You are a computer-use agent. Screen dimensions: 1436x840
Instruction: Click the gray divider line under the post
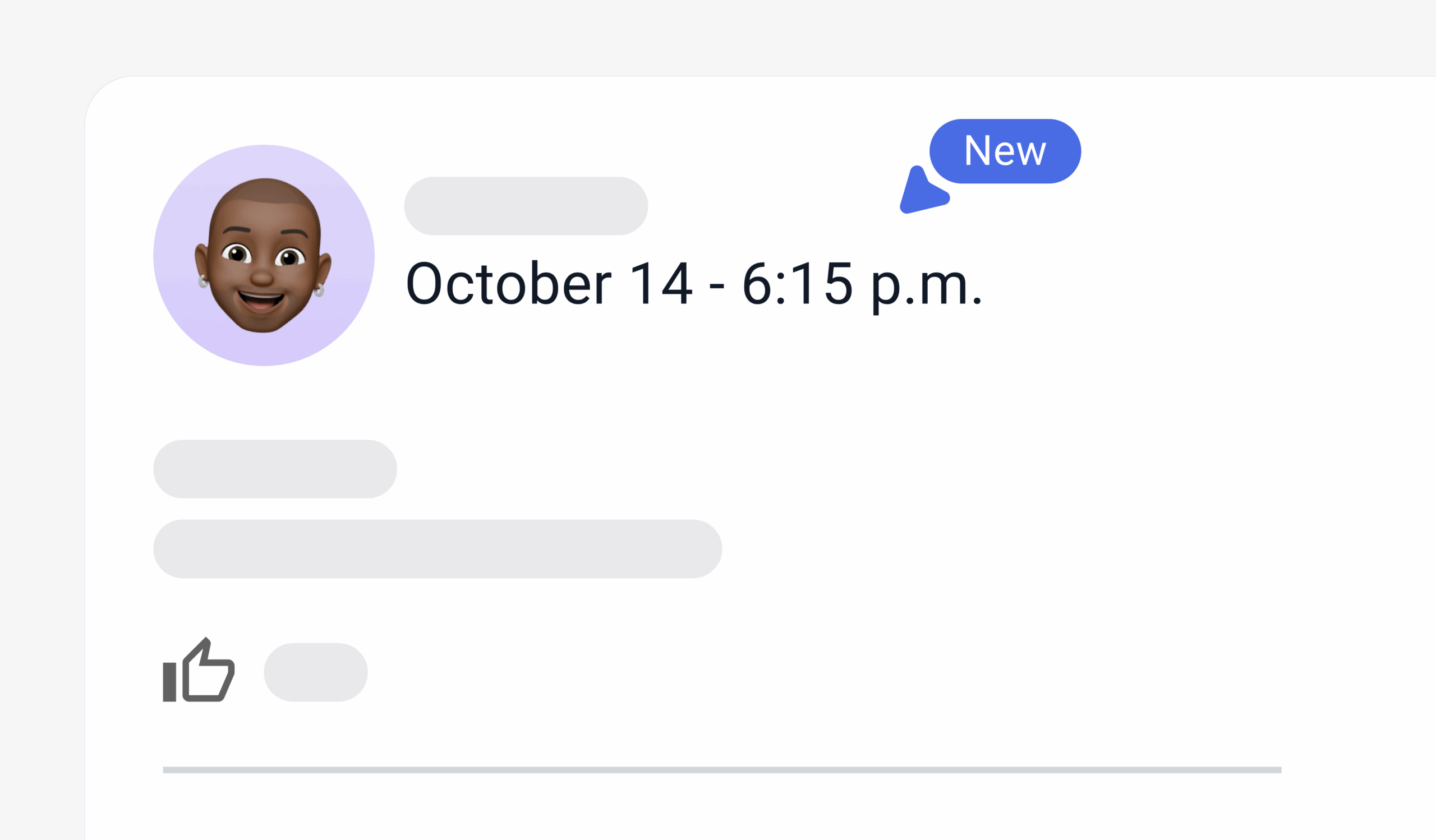coord(722,770)
